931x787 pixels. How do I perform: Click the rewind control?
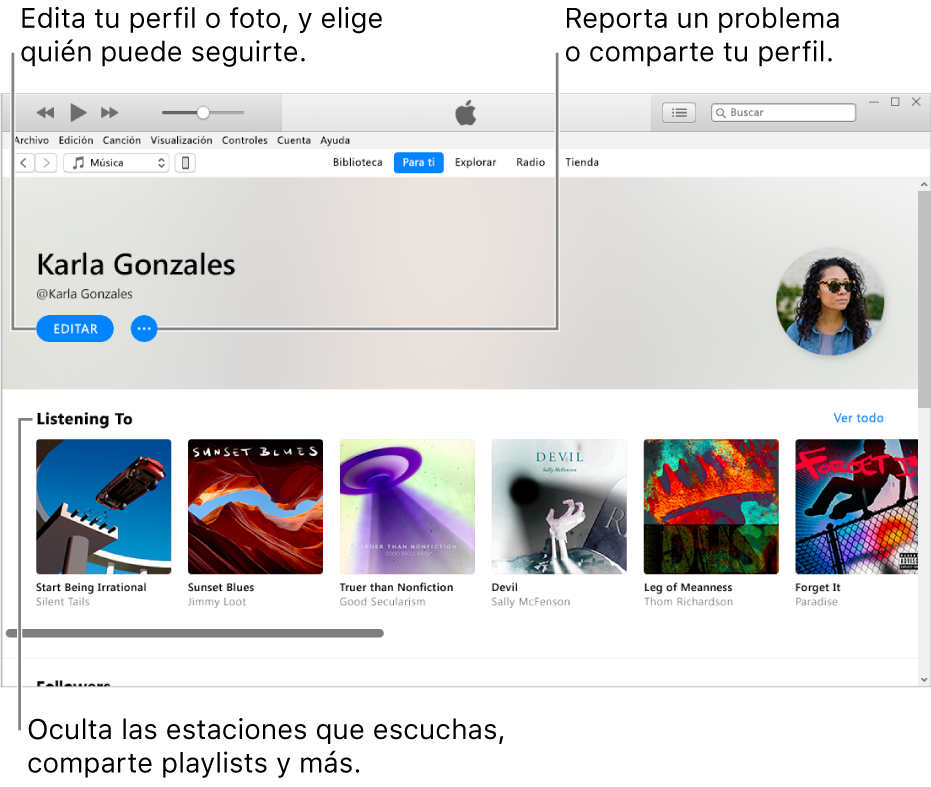point(45,112)
